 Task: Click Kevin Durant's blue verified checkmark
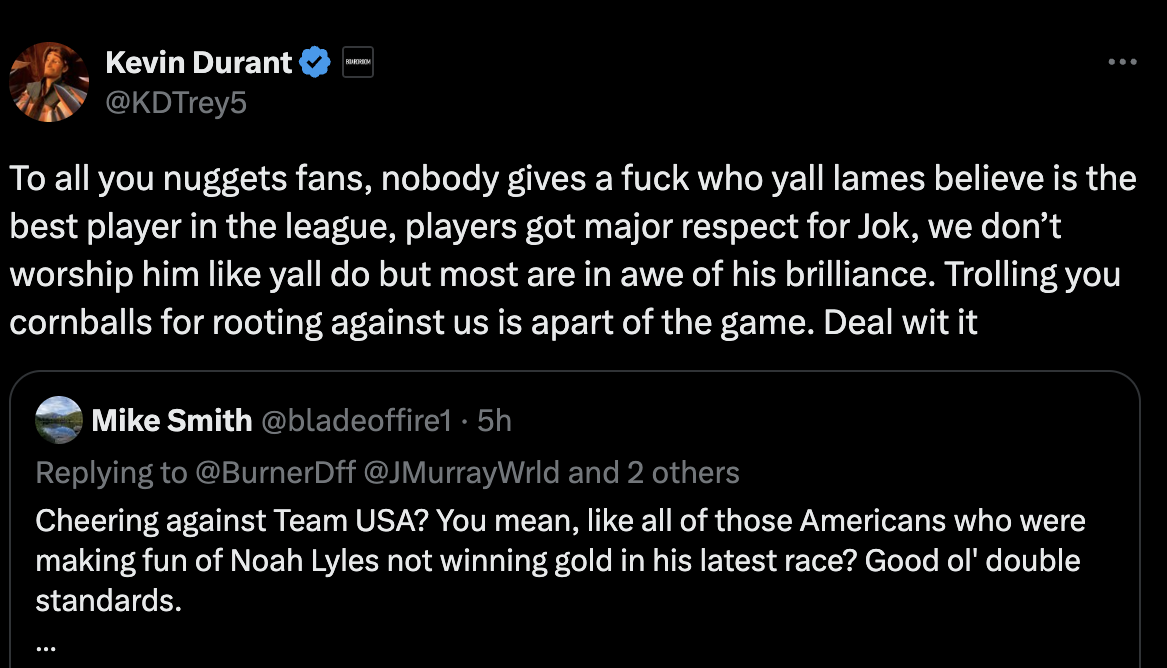pos(315,61)
